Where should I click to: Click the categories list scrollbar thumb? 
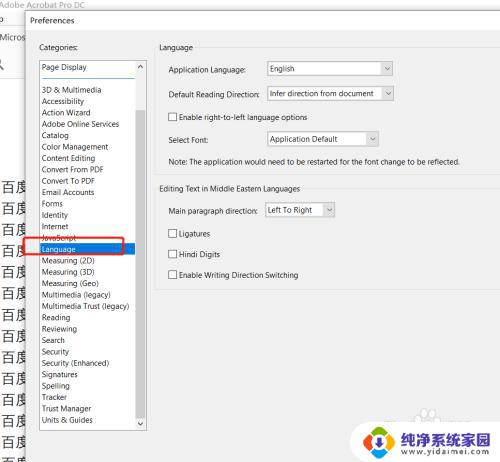click(140, 263)
